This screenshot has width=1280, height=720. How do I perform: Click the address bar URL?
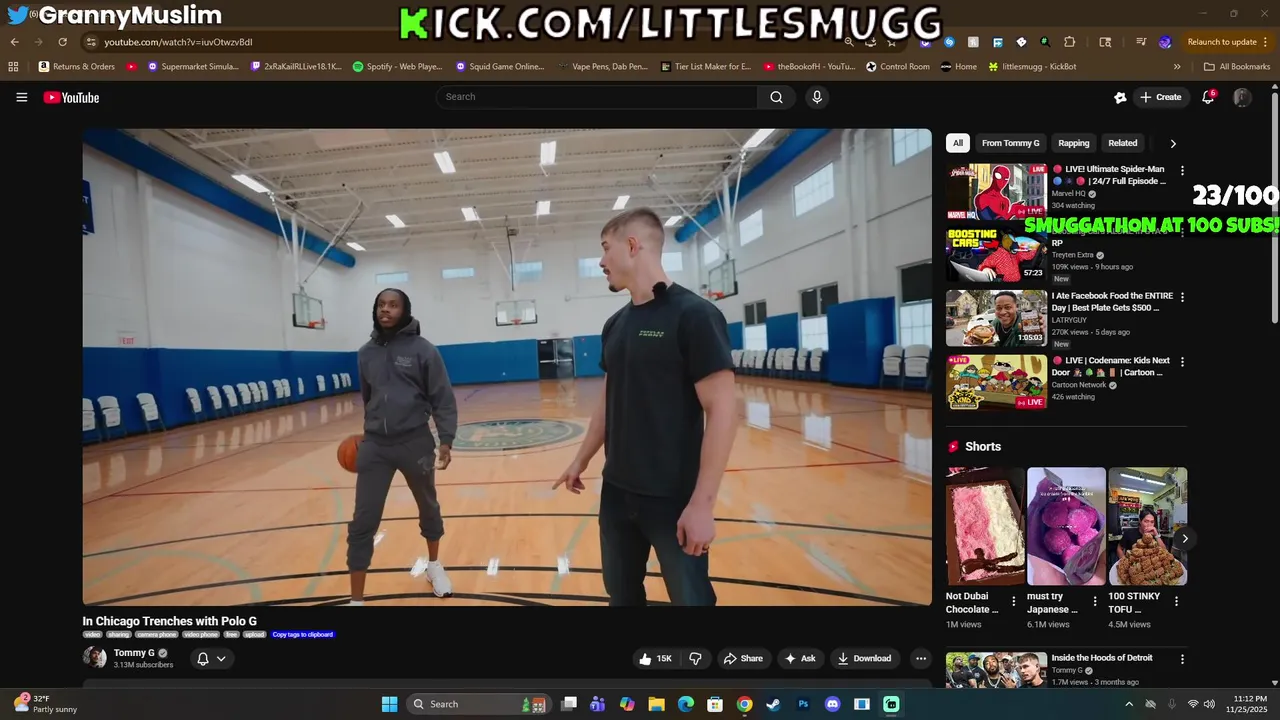(x=178, y=42)
